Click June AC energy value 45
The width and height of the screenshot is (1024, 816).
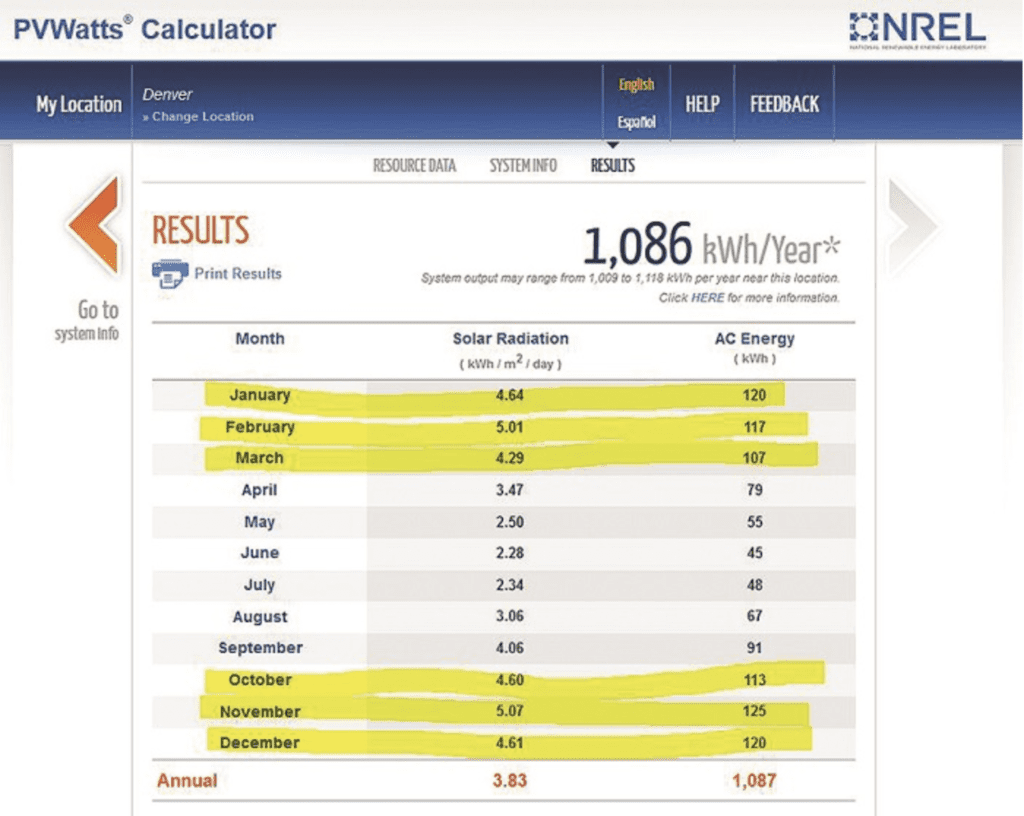755,554
